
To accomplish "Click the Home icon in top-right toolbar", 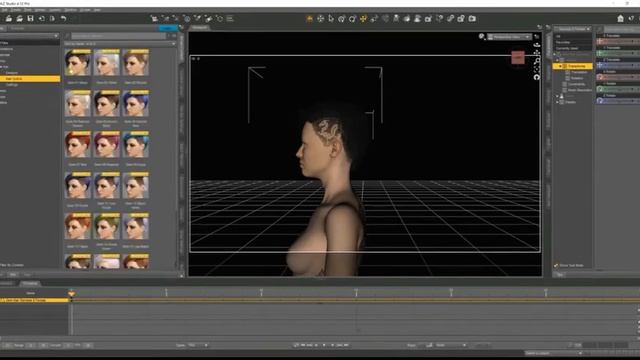I will coord(620,18).
